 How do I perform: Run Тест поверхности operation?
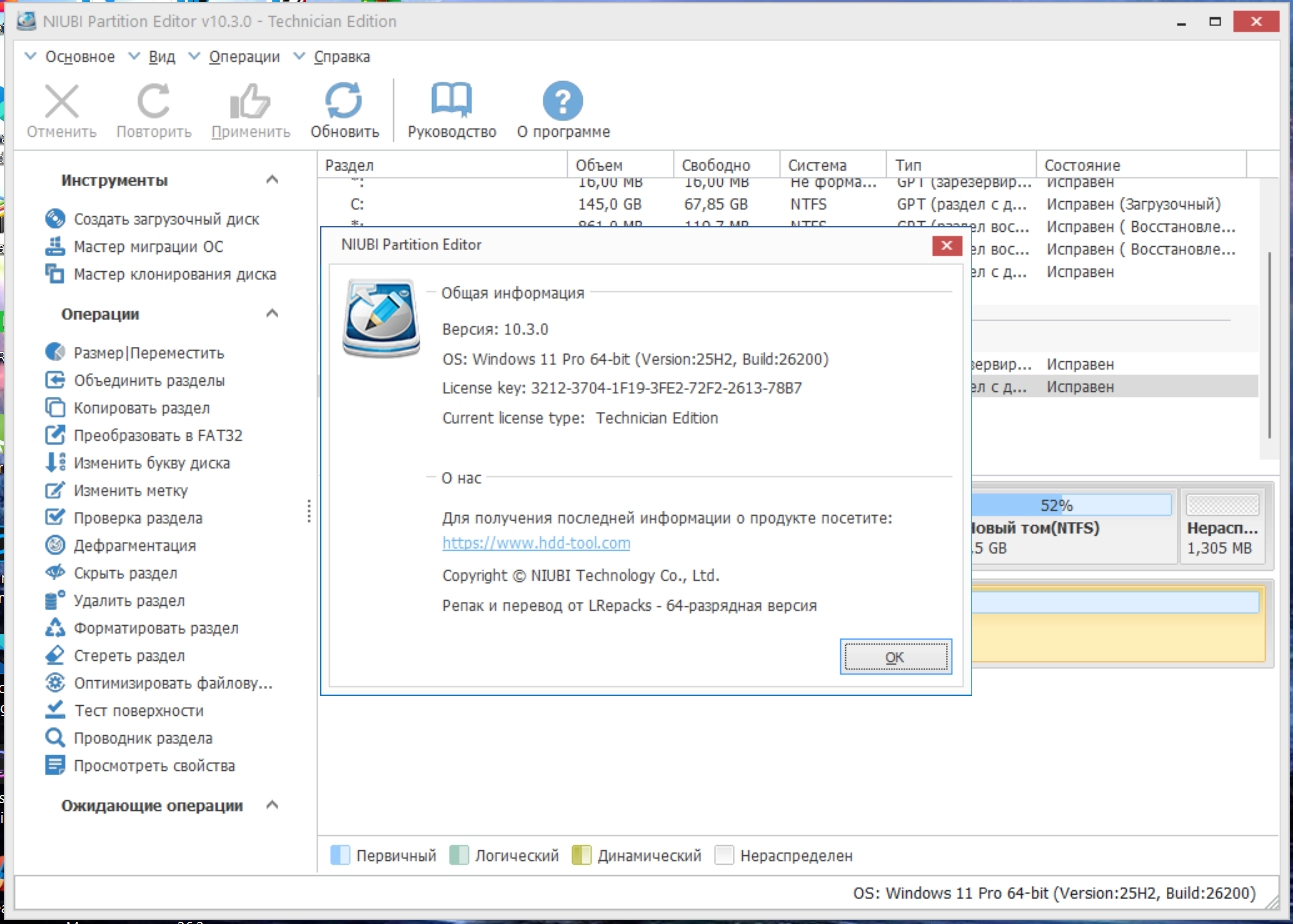pyautogui.click(x=125, y=711)
